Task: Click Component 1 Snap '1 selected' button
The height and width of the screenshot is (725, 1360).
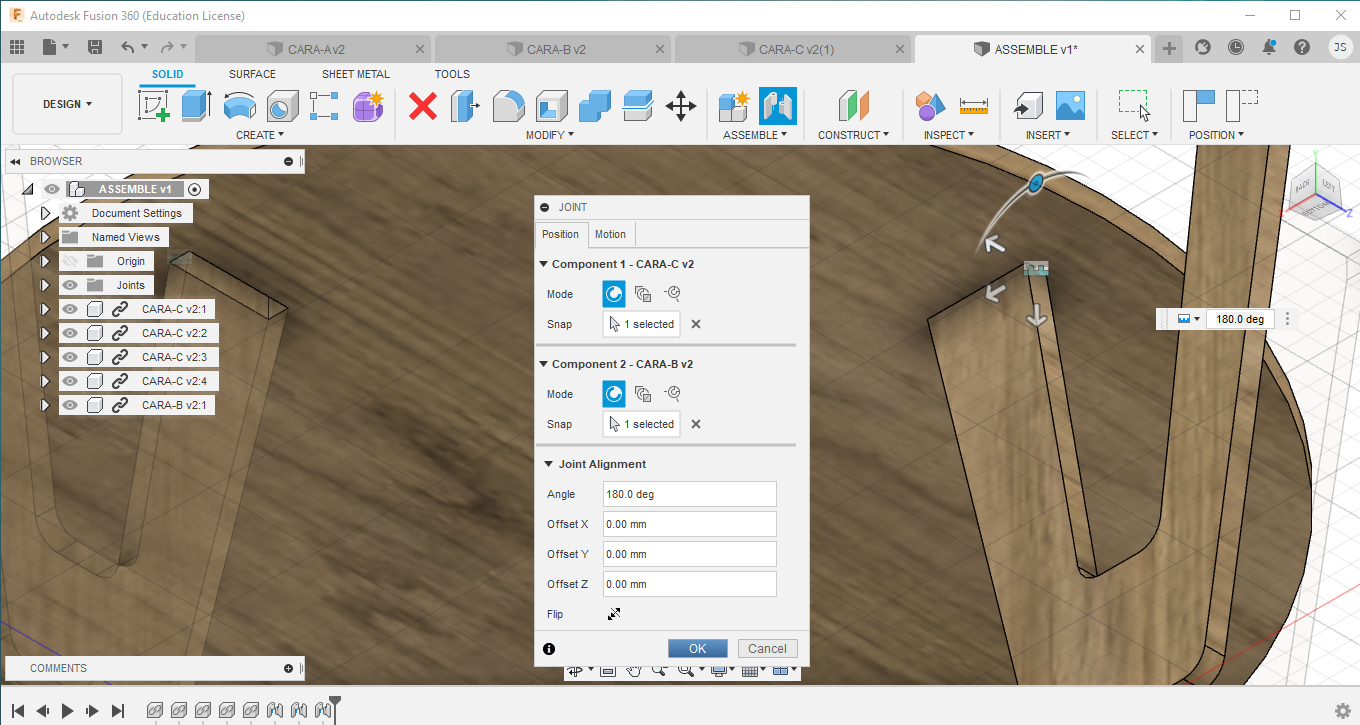Action: pos(642,324)
